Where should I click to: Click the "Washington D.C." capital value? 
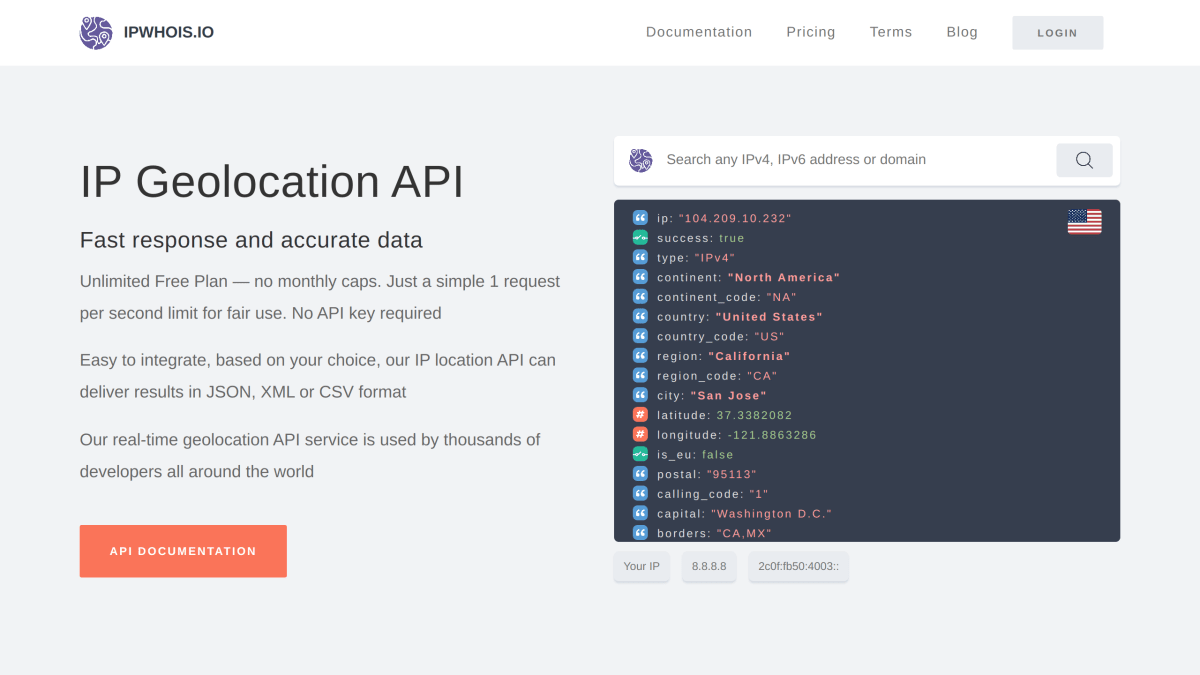tap(772, 513)
